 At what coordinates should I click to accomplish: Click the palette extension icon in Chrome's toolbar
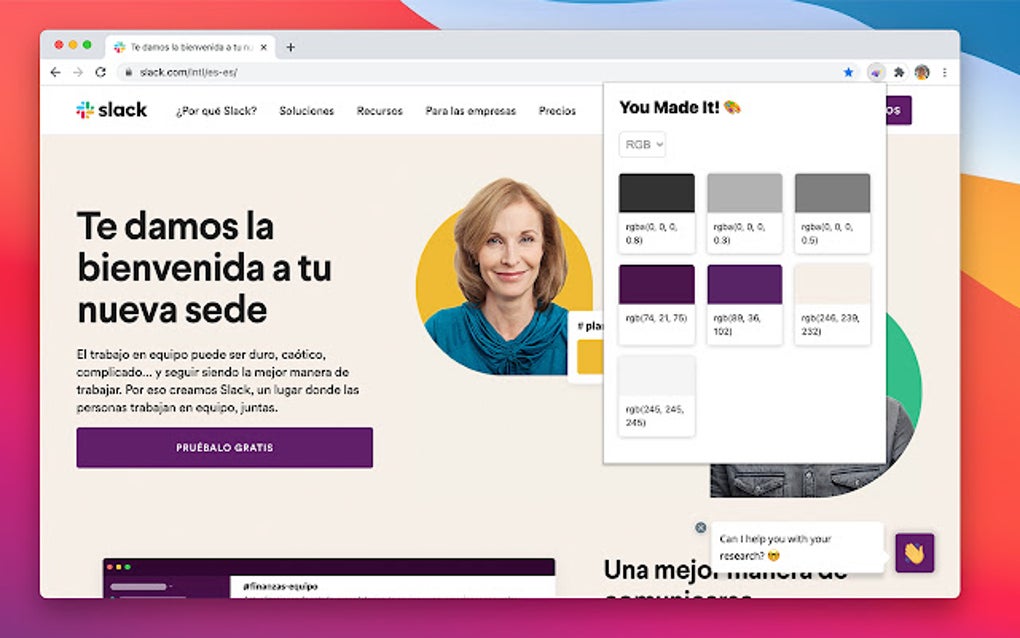877,72
